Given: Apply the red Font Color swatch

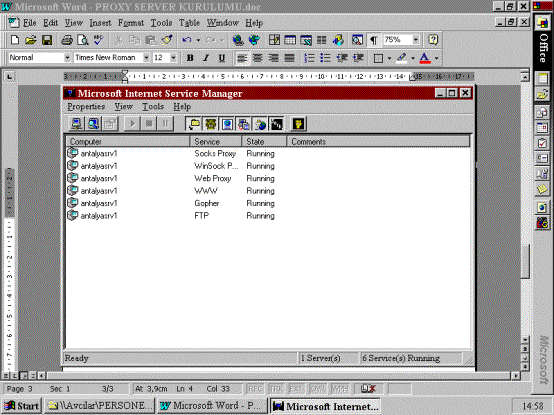Looking at the screenshot, I should [425, 58].
